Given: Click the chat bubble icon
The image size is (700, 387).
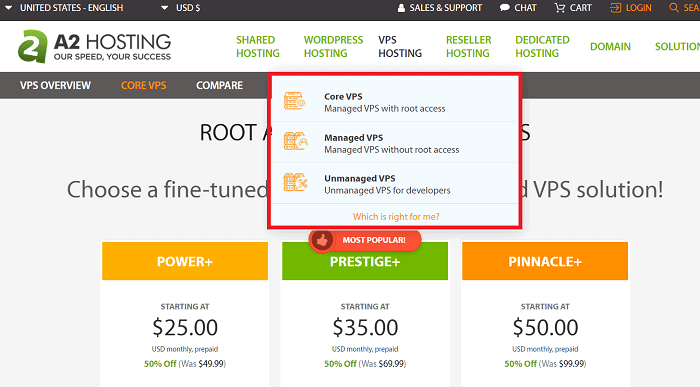Looking at the screenshot, I should coord(504,8).
